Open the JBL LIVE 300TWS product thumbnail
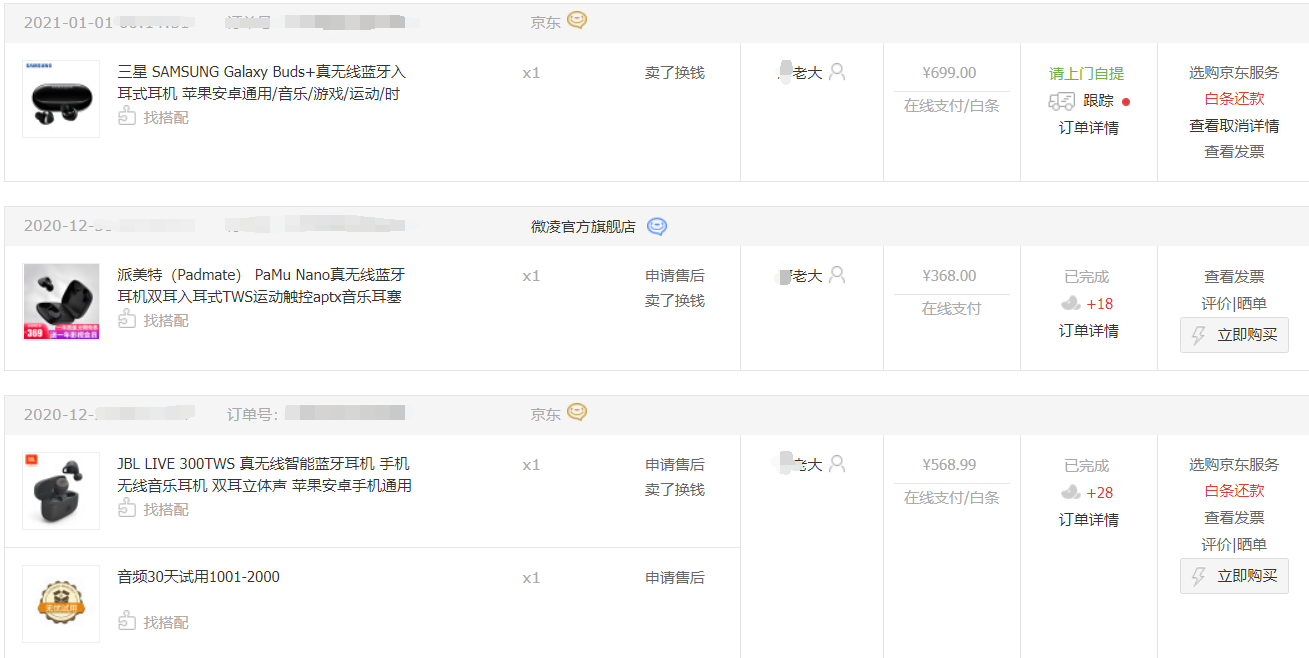This screenshot has width=1309, height=658. pyautogui.click(x=61, y=491)
